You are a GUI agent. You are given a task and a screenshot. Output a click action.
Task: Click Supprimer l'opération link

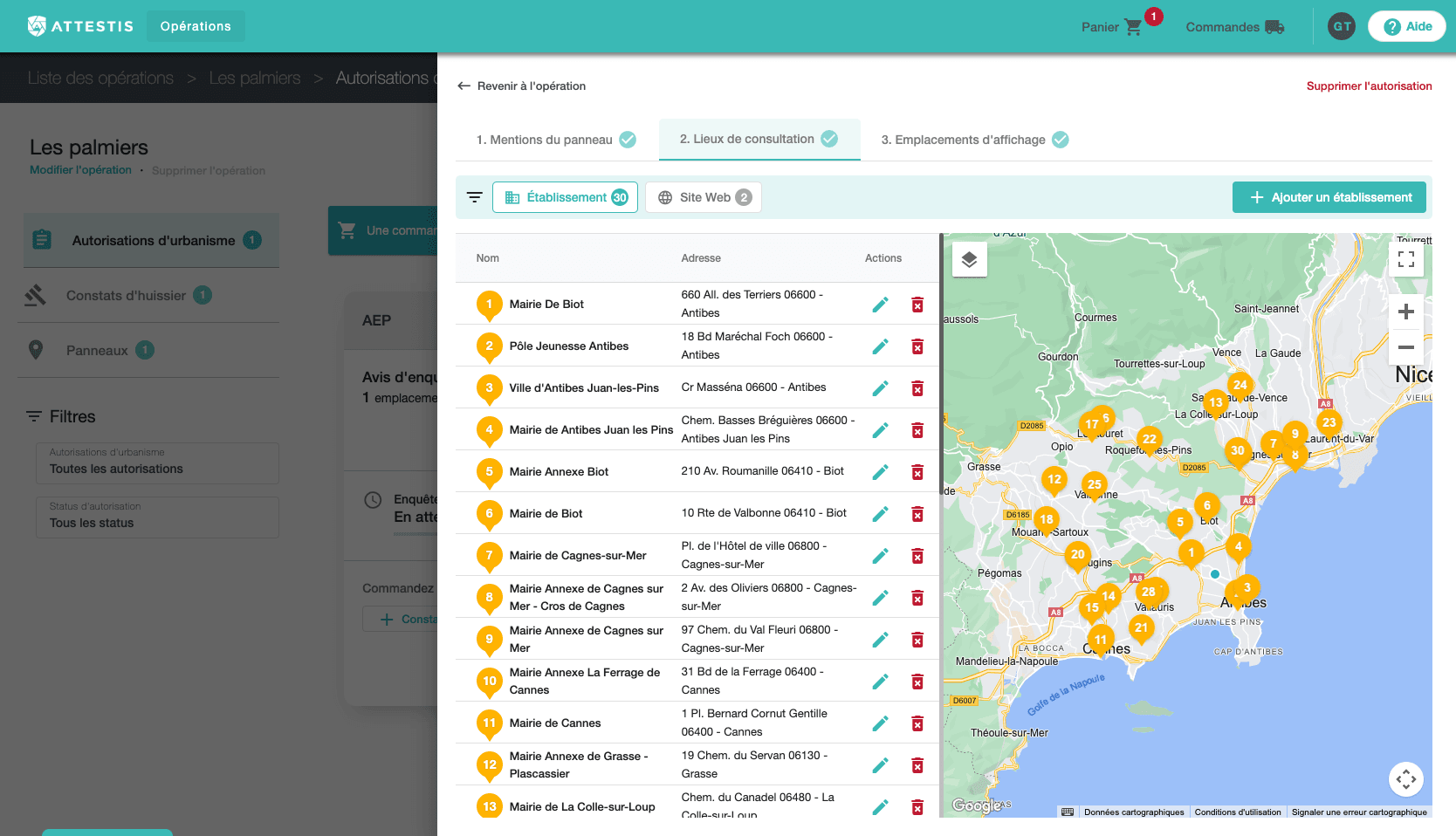tap(209, 171)
